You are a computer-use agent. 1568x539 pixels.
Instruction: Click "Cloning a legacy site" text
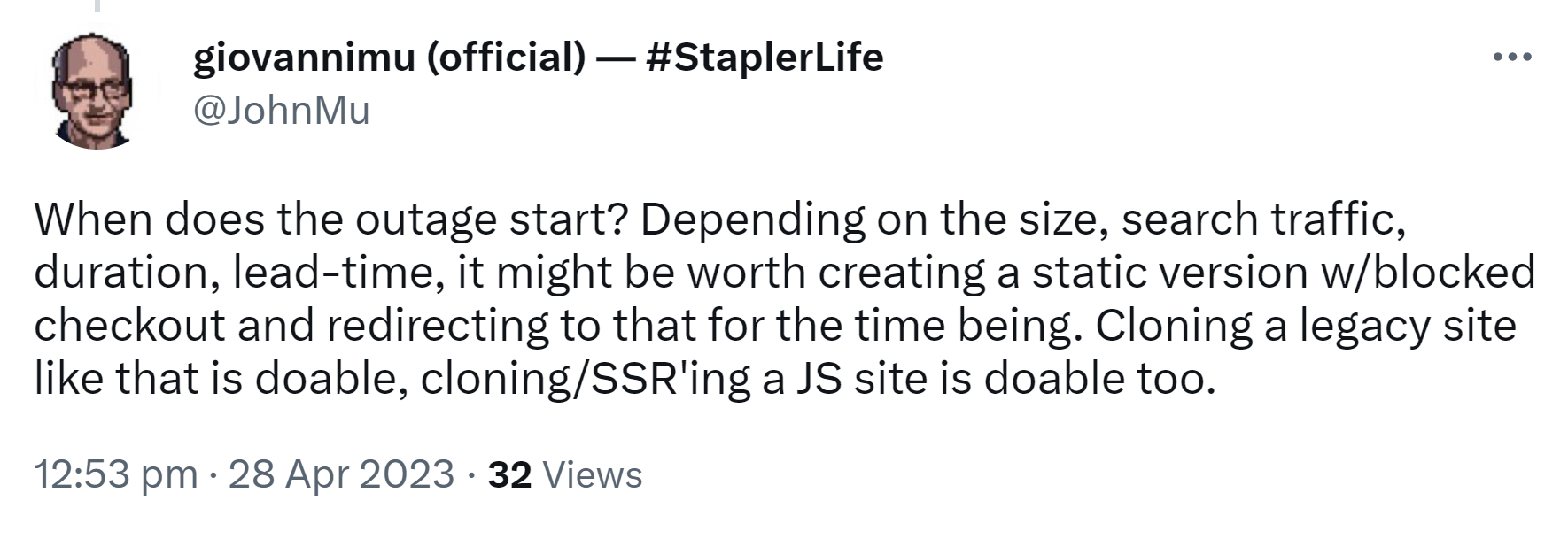[x=1306, y=326]
